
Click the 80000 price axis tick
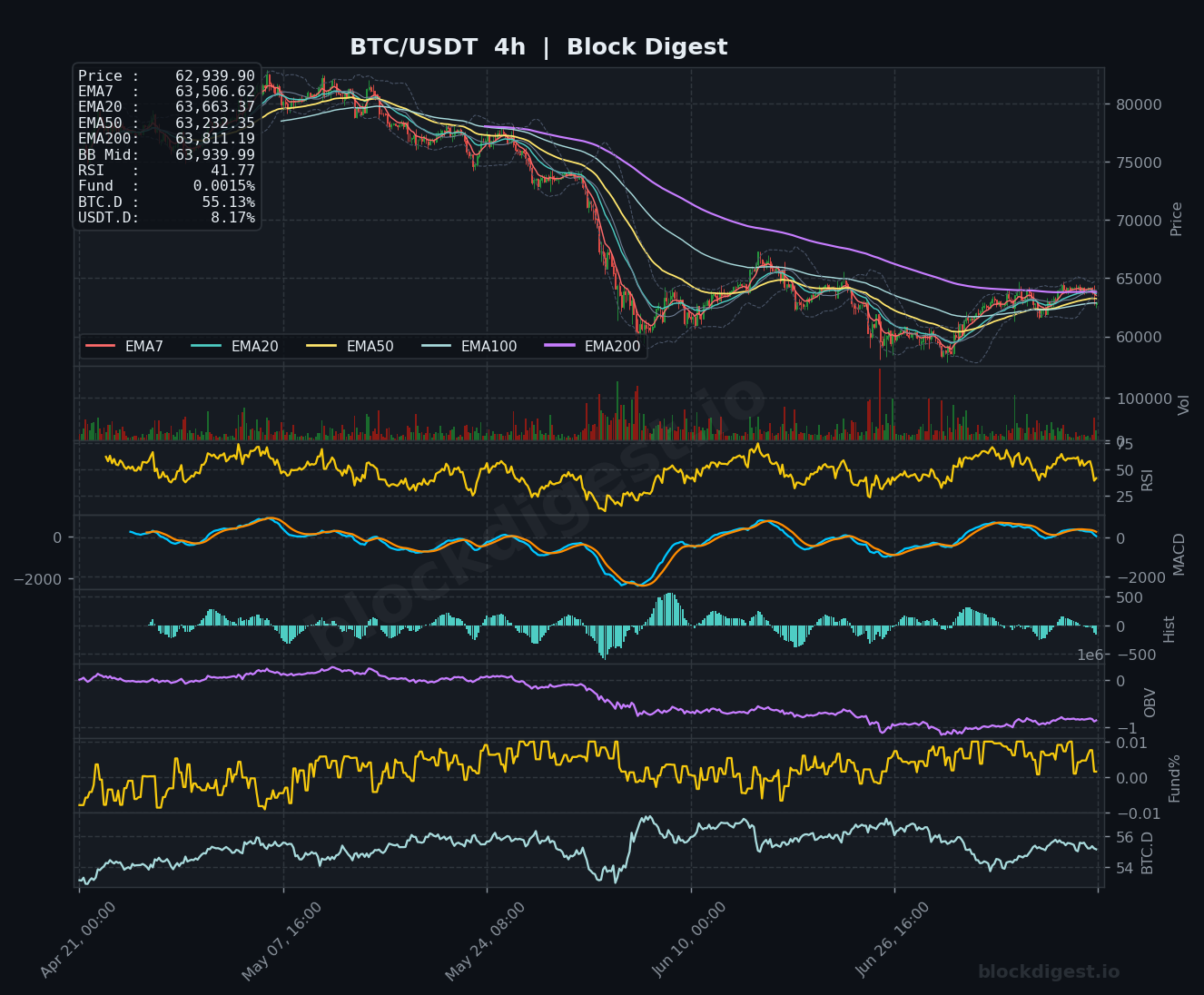tap(1138, 104)
